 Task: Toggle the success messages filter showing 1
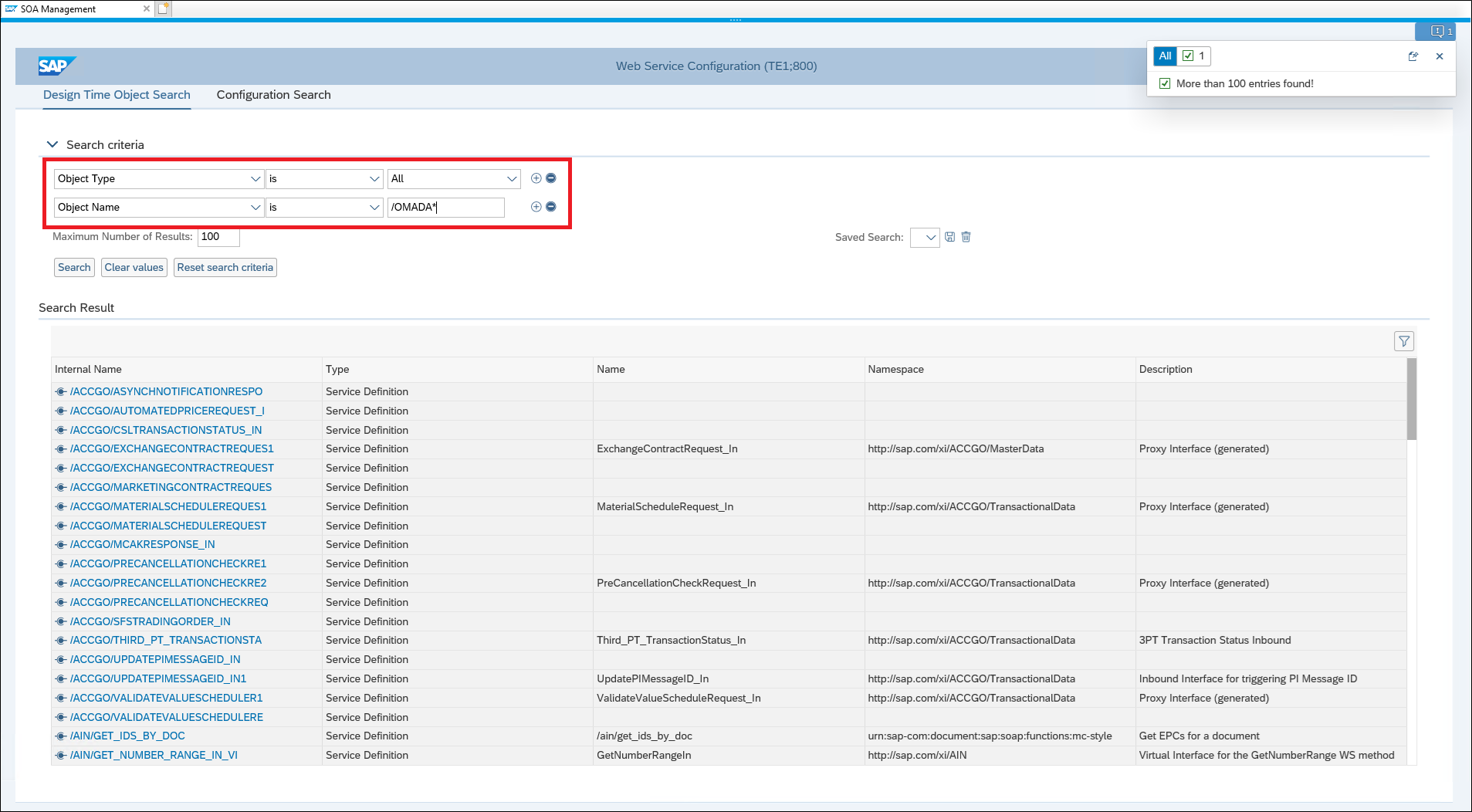[1194, 56]
